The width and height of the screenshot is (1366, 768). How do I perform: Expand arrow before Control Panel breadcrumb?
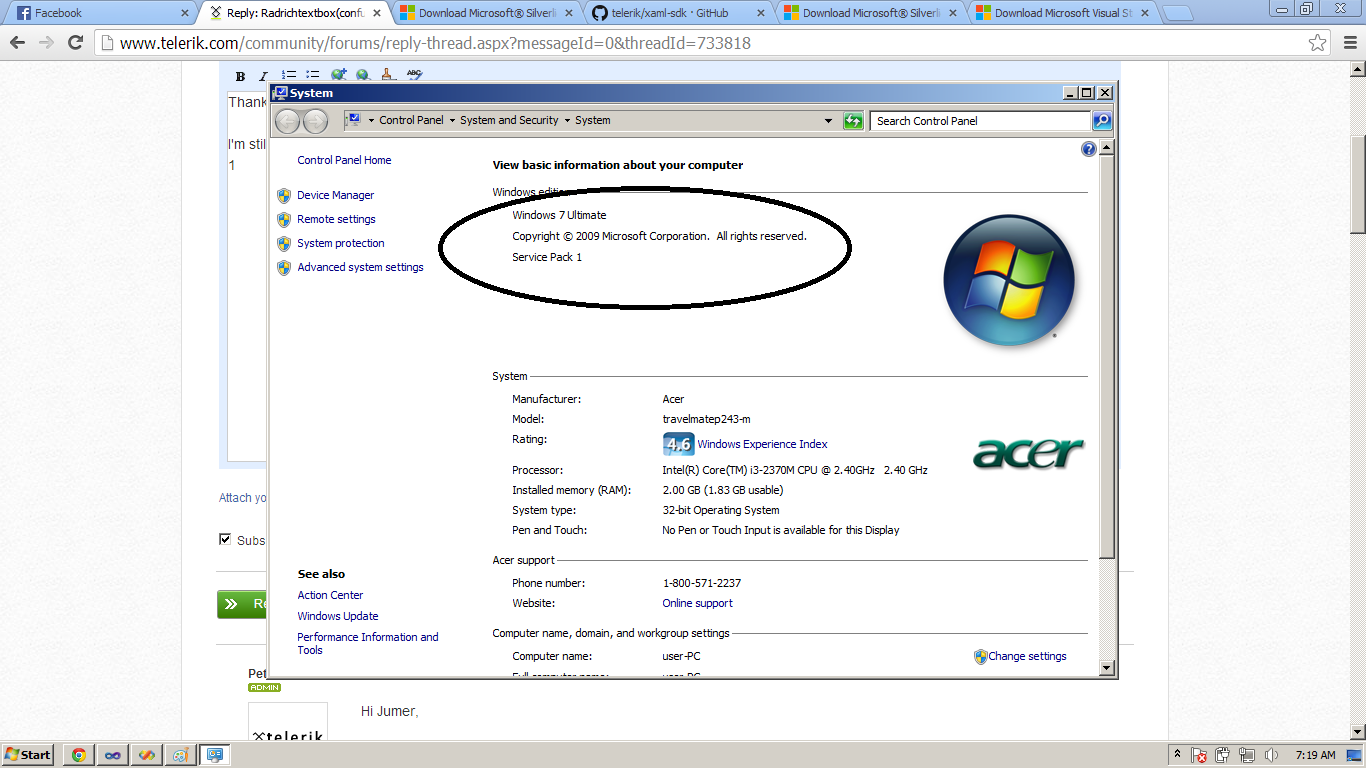(371, 121)
